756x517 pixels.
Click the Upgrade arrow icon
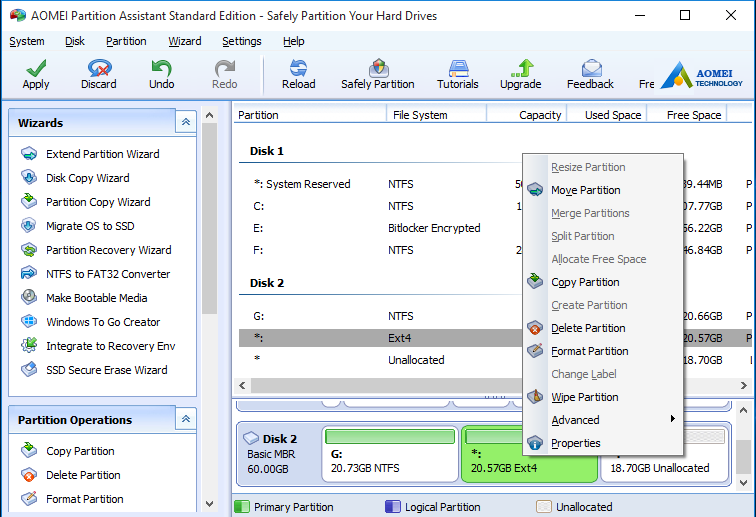(523, 68)
